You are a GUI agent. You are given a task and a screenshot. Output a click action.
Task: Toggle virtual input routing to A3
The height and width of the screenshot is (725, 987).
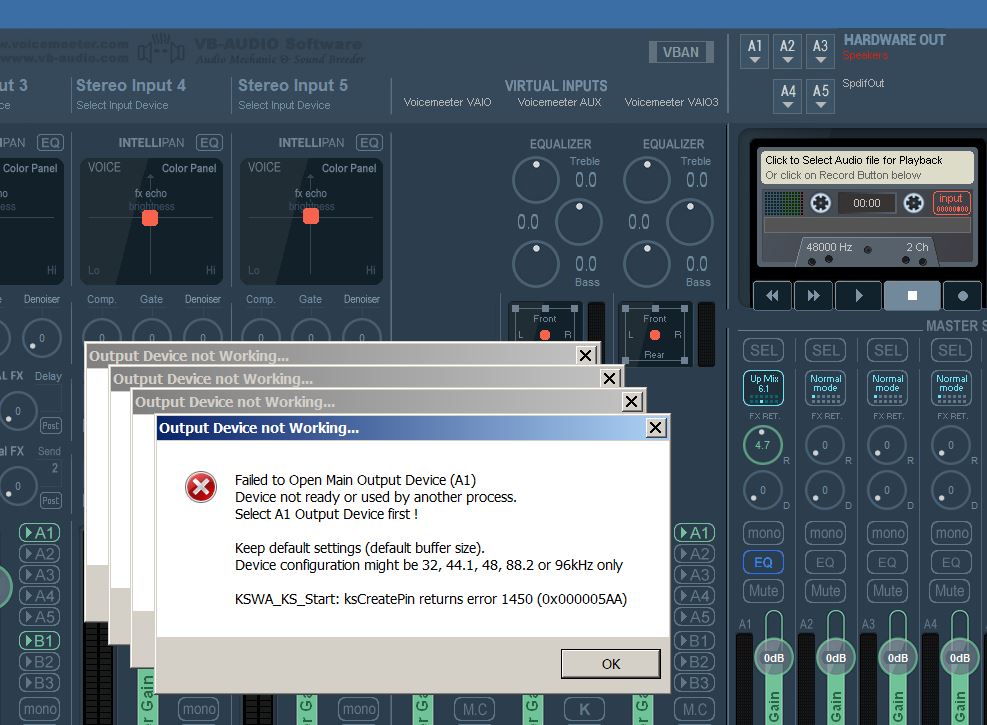[694, 575]
